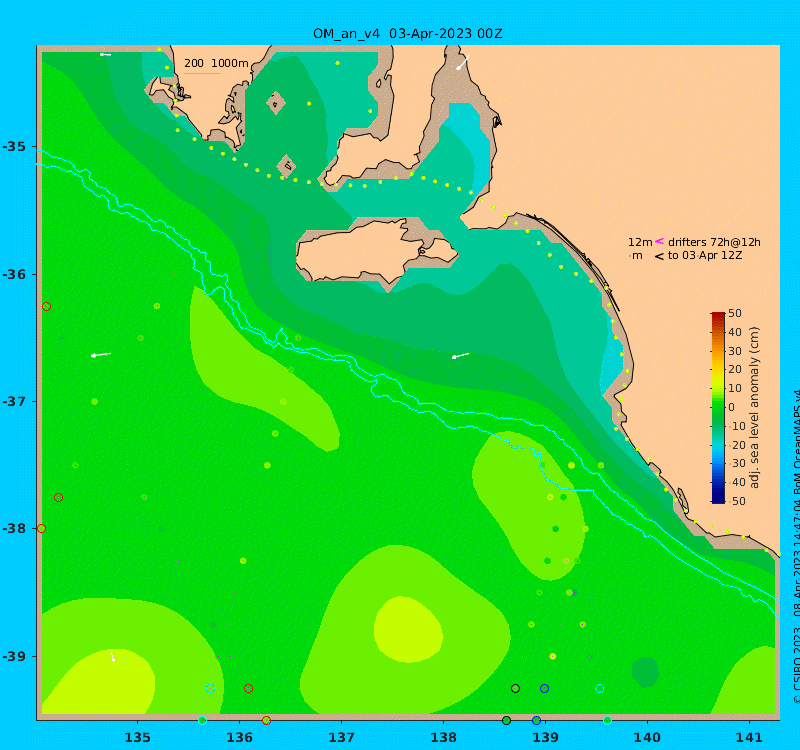Click the dark blue bottom of the colorbar
This screenshot has height=750, width=800.
(x=718, y=499)
